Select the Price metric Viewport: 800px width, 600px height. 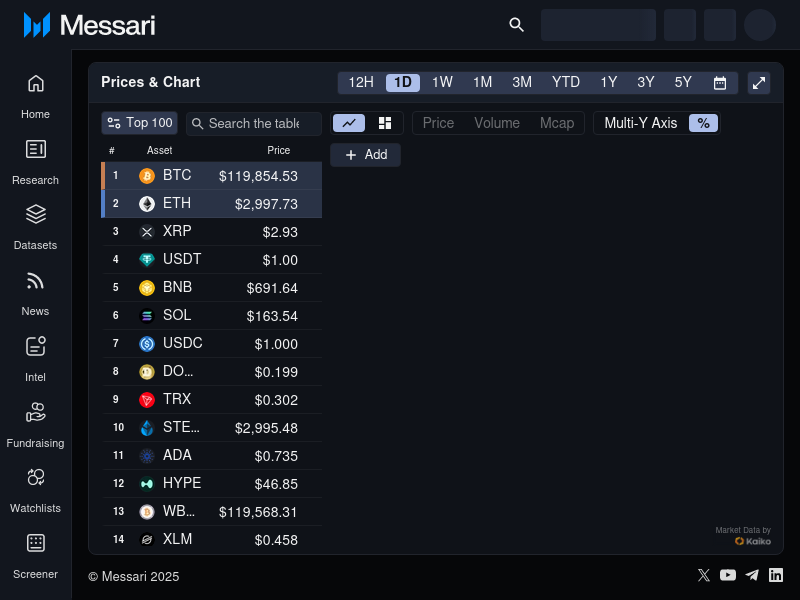point(438,123)
